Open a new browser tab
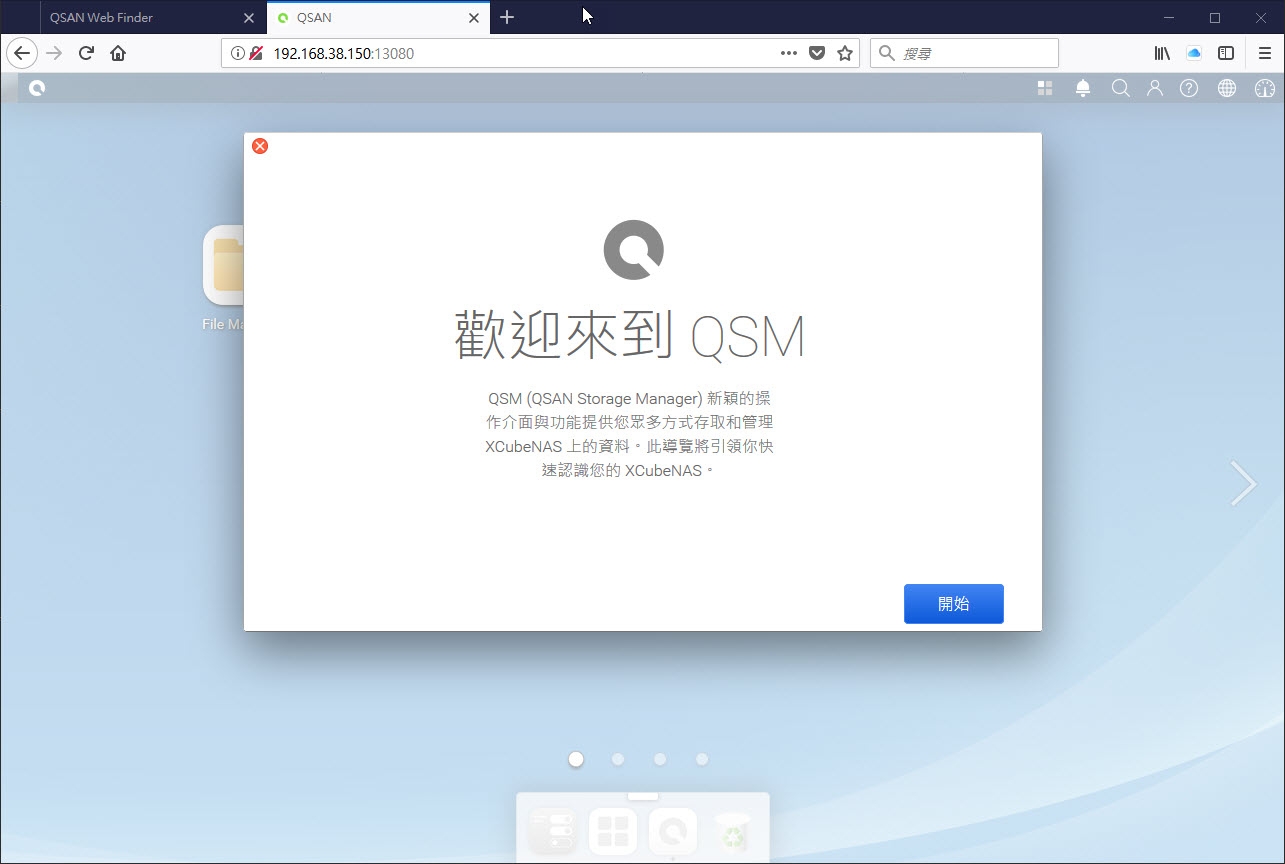Viewport: 1285px width, 864px height. click(x=507, y=17)
